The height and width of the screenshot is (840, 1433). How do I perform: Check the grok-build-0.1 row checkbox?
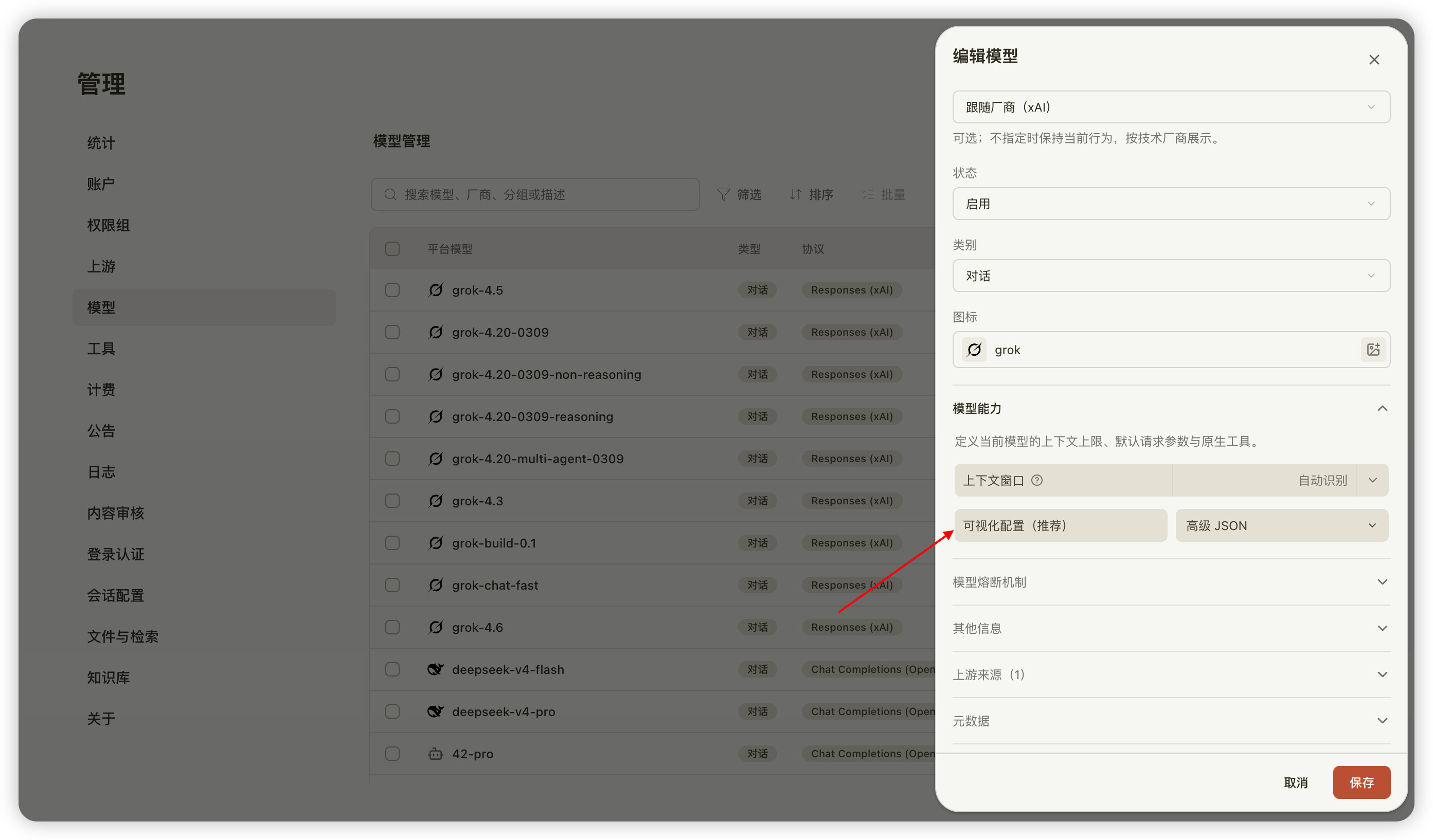coord(392,543)
